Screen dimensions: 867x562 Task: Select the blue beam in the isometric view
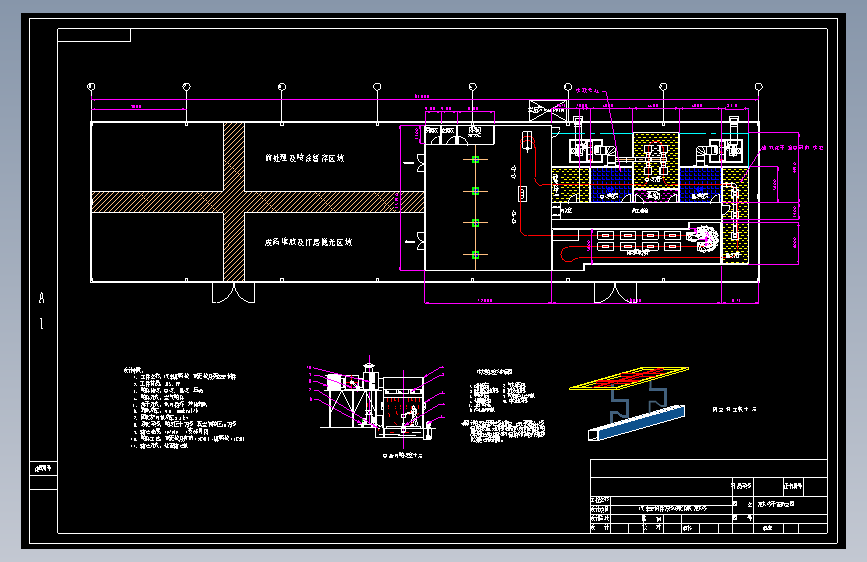pyautogui.click(x=636, y=423)
